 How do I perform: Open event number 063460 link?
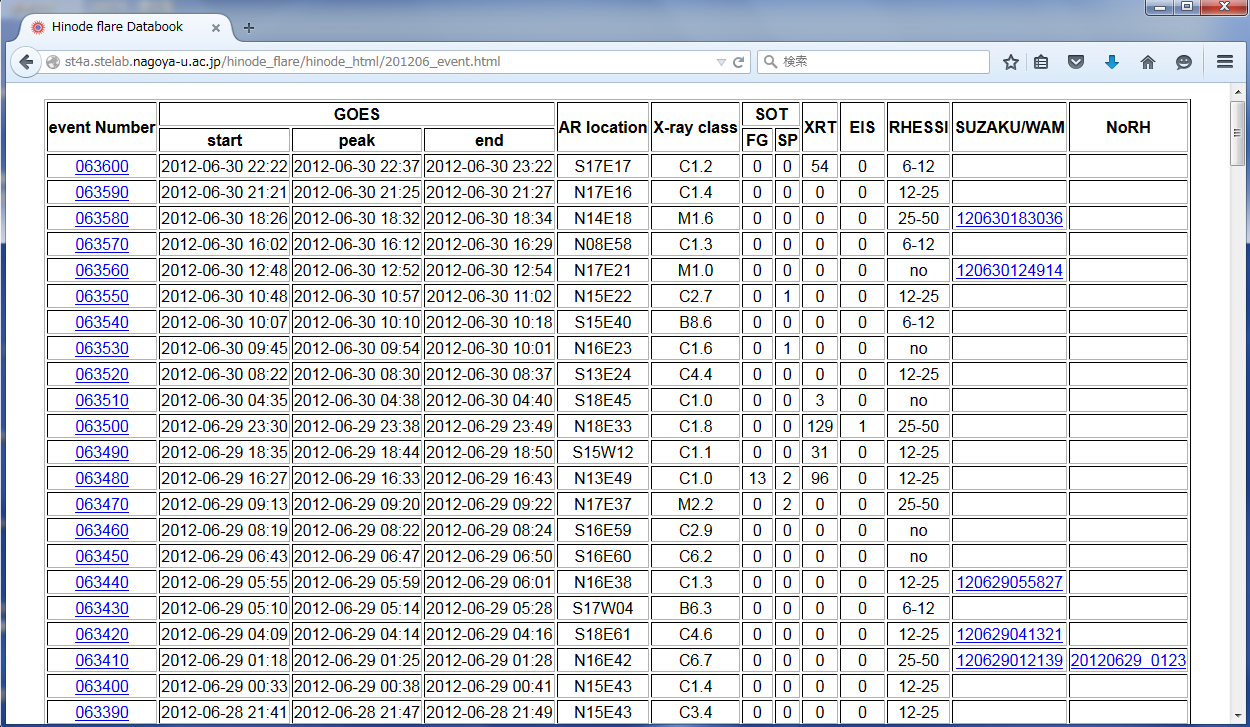(x=102, y=530)
